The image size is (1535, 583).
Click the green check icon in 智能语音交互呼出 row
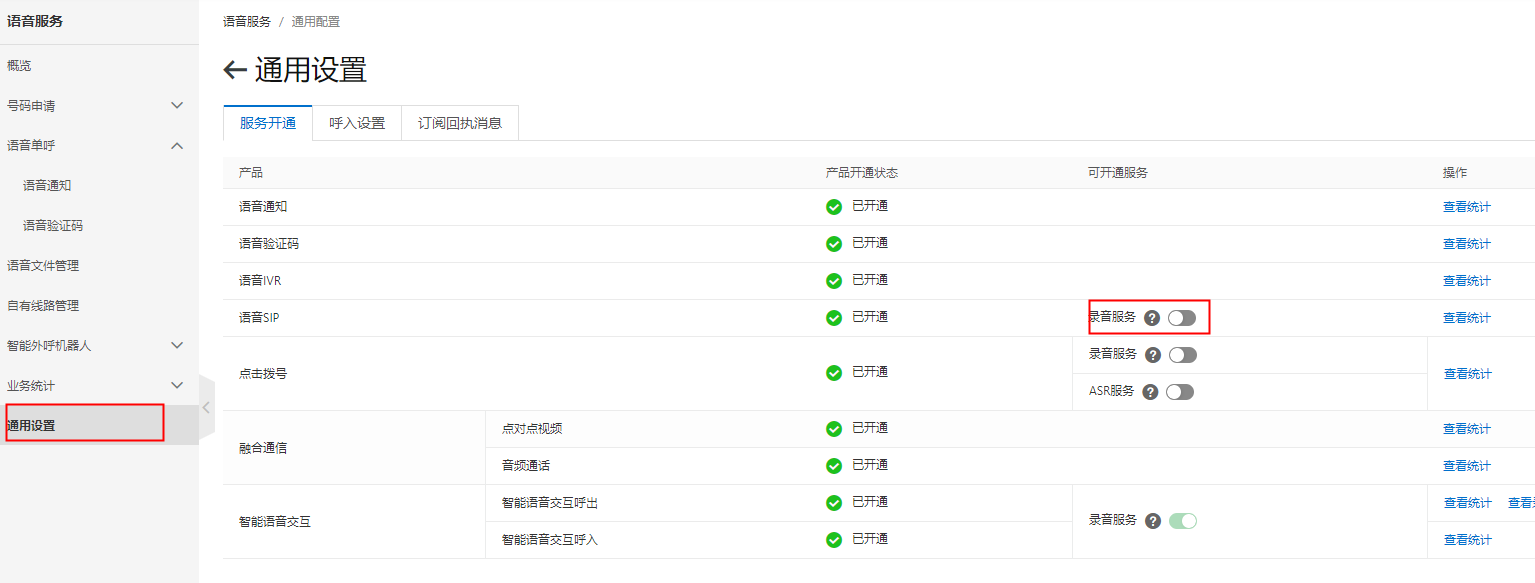[834, 503]
